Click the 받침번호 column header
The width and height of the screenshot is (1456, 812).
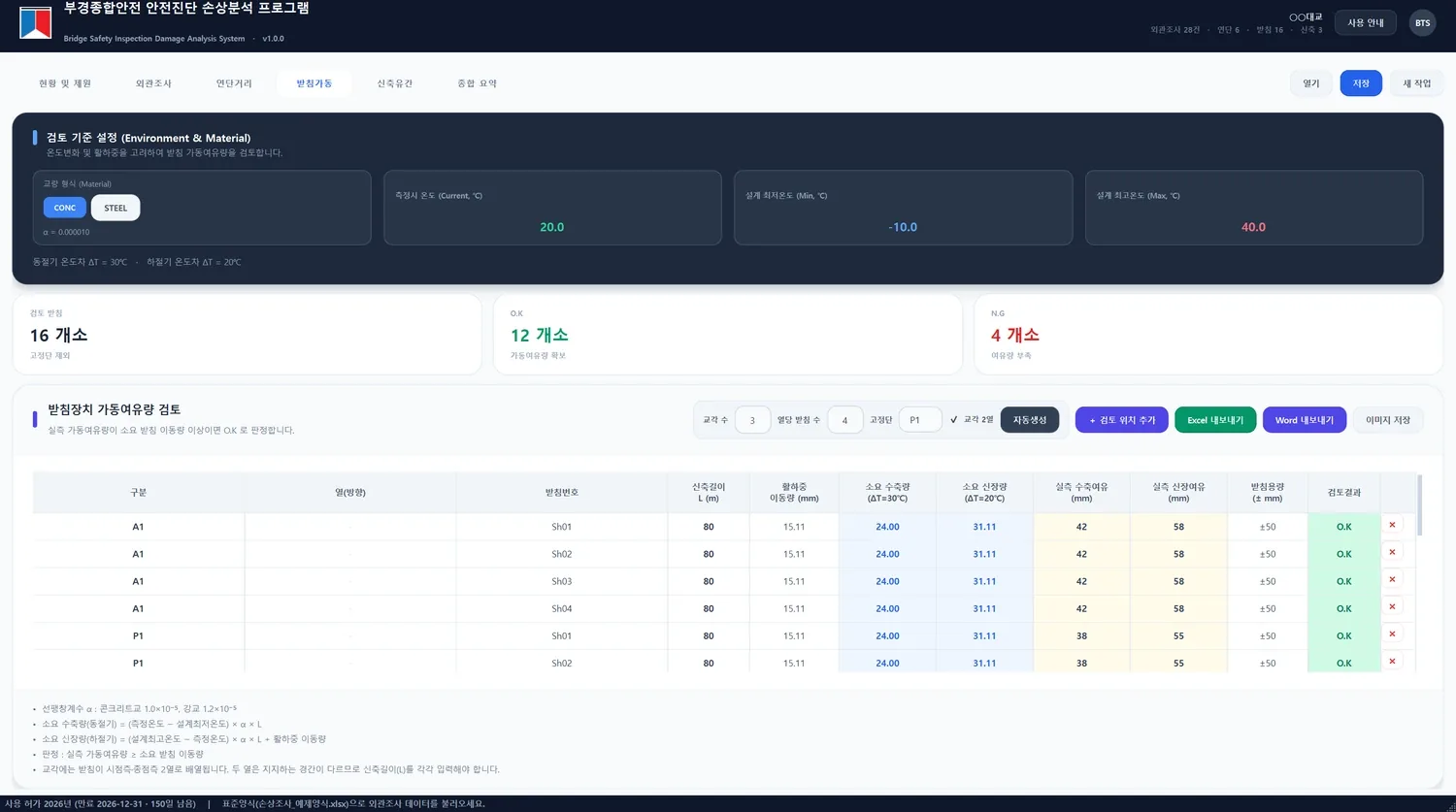pyautogui.click(x=562, y=493)
